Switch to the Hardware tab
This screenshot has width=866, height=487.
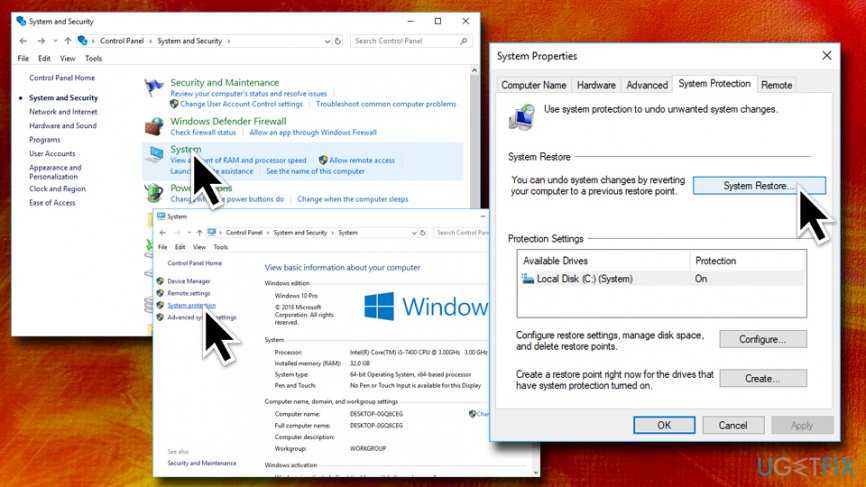596,85
